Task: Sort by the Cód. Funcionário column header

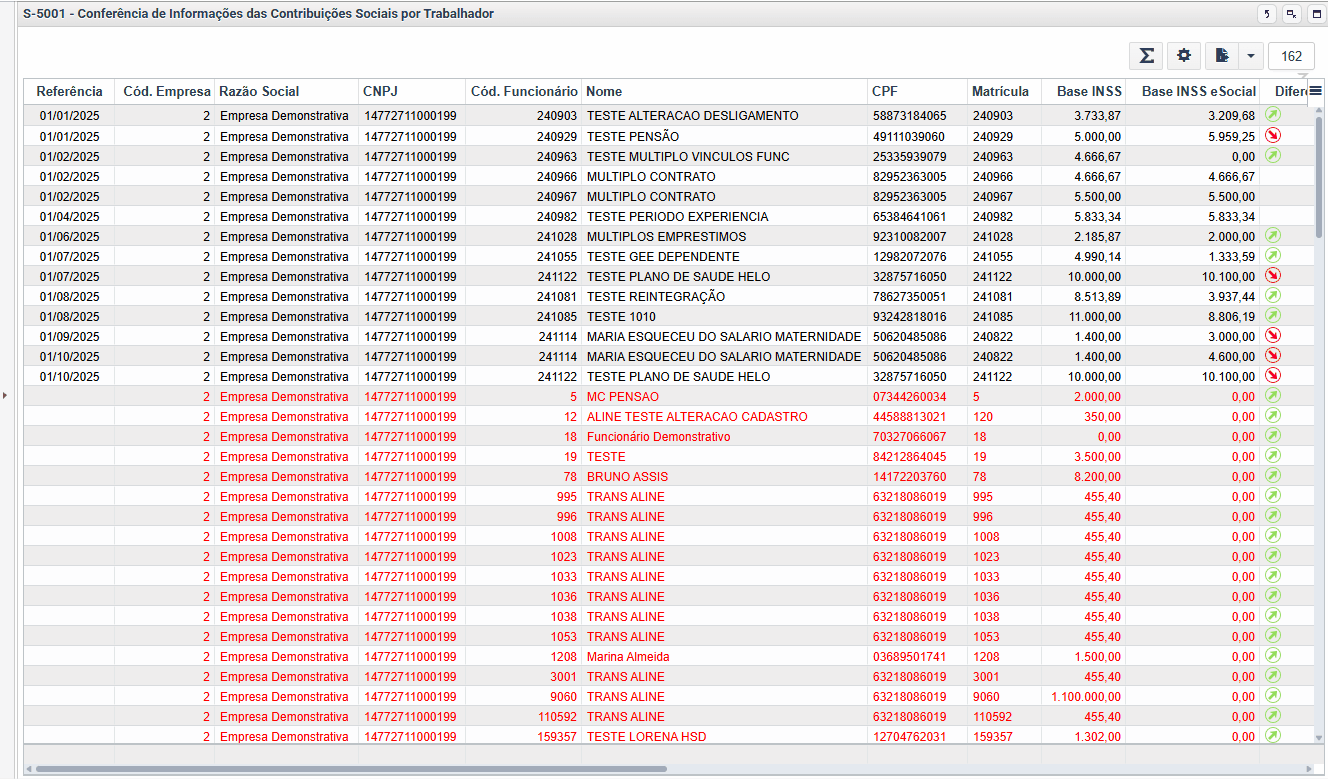Action: point(524,91)
